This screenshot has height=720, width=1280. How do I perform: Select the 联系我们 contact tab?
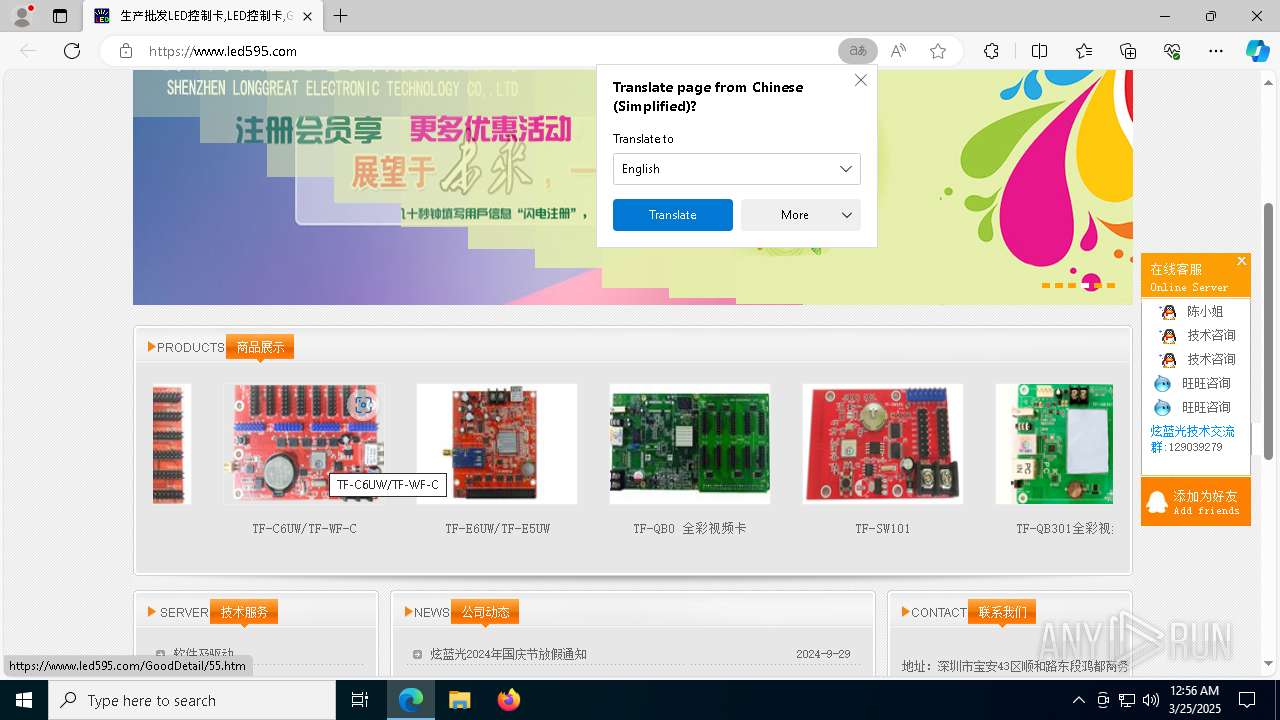click(1002, 612)
